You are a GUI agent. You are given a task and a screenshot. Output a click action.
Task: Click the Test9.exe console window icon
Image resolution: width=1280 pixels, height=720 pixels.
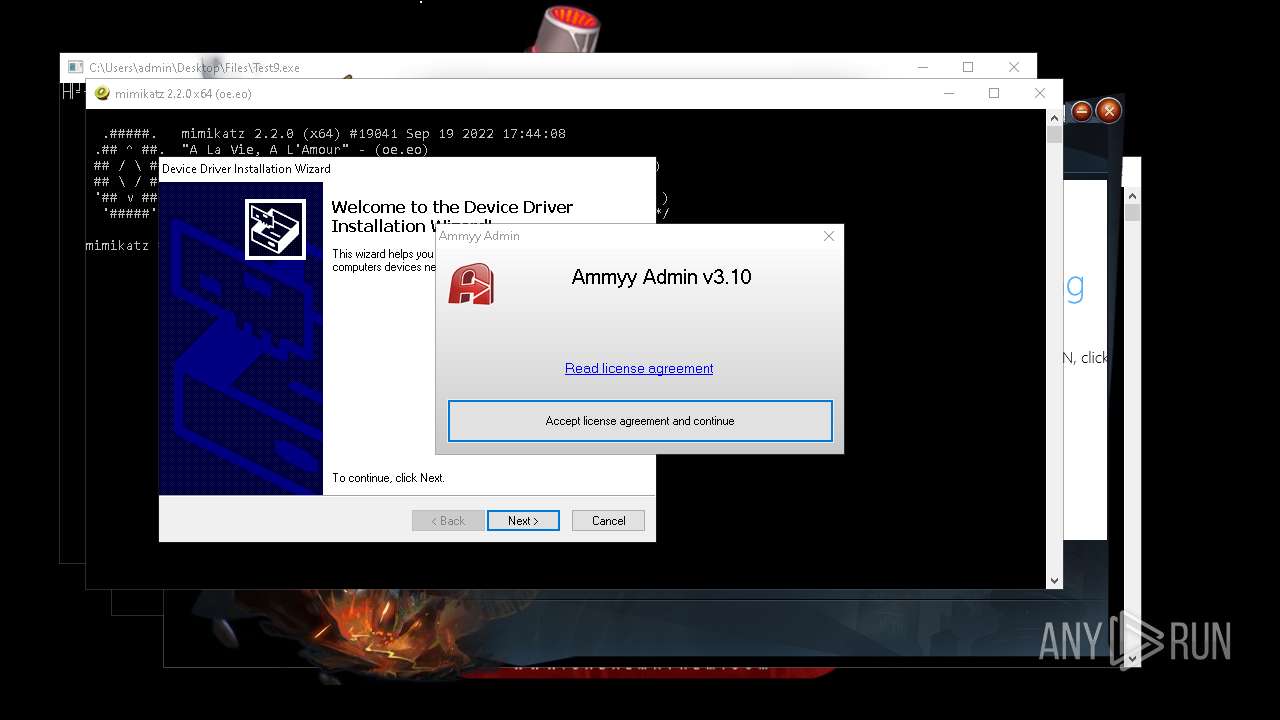(75, 67)
